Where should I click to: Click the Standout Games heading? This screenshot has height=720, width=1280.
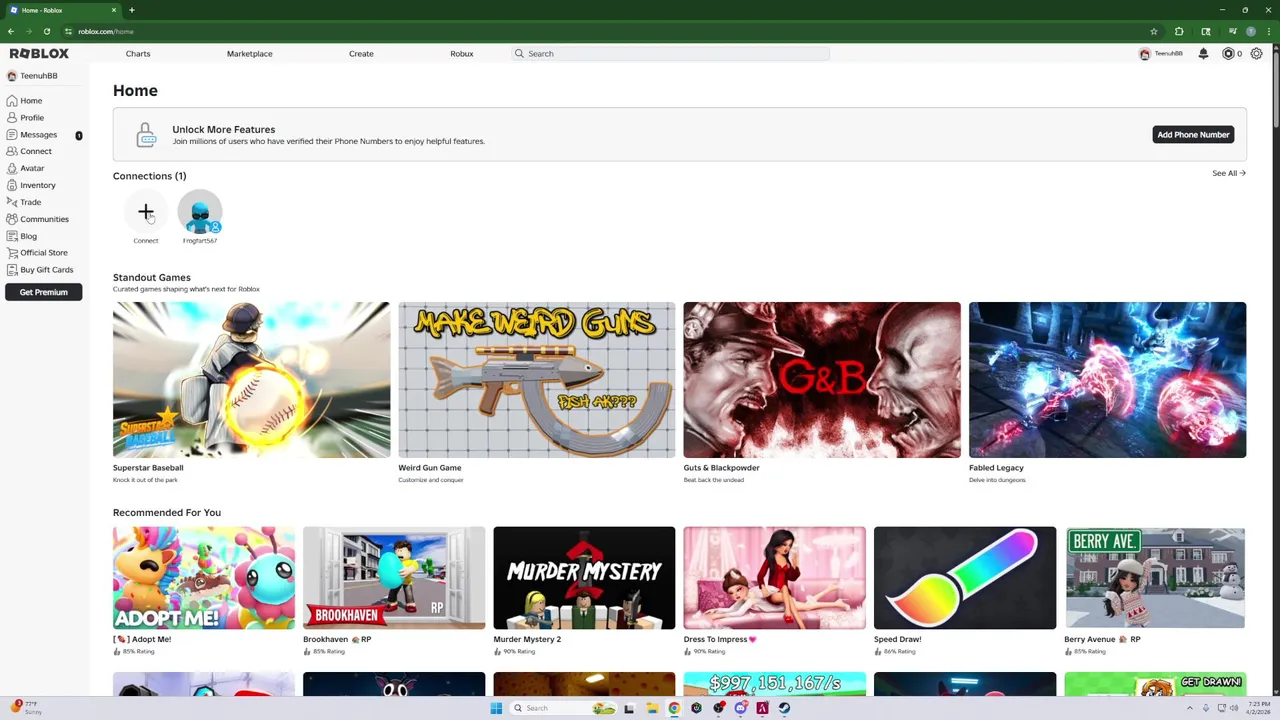coord(152,278)
